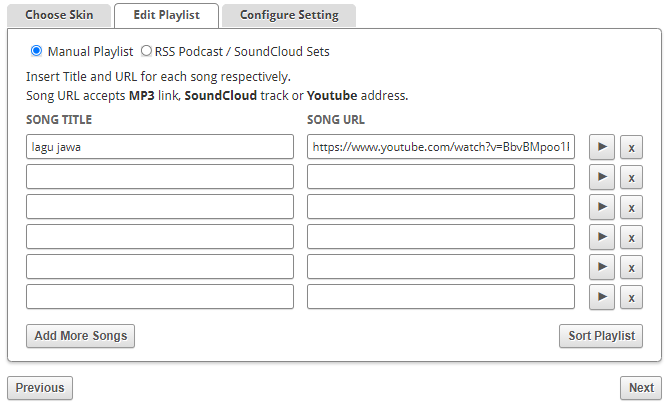Click the play icon in fifth row
This screenshot has width=670, height=406.
pyautogui.click(x=602, y=267)
